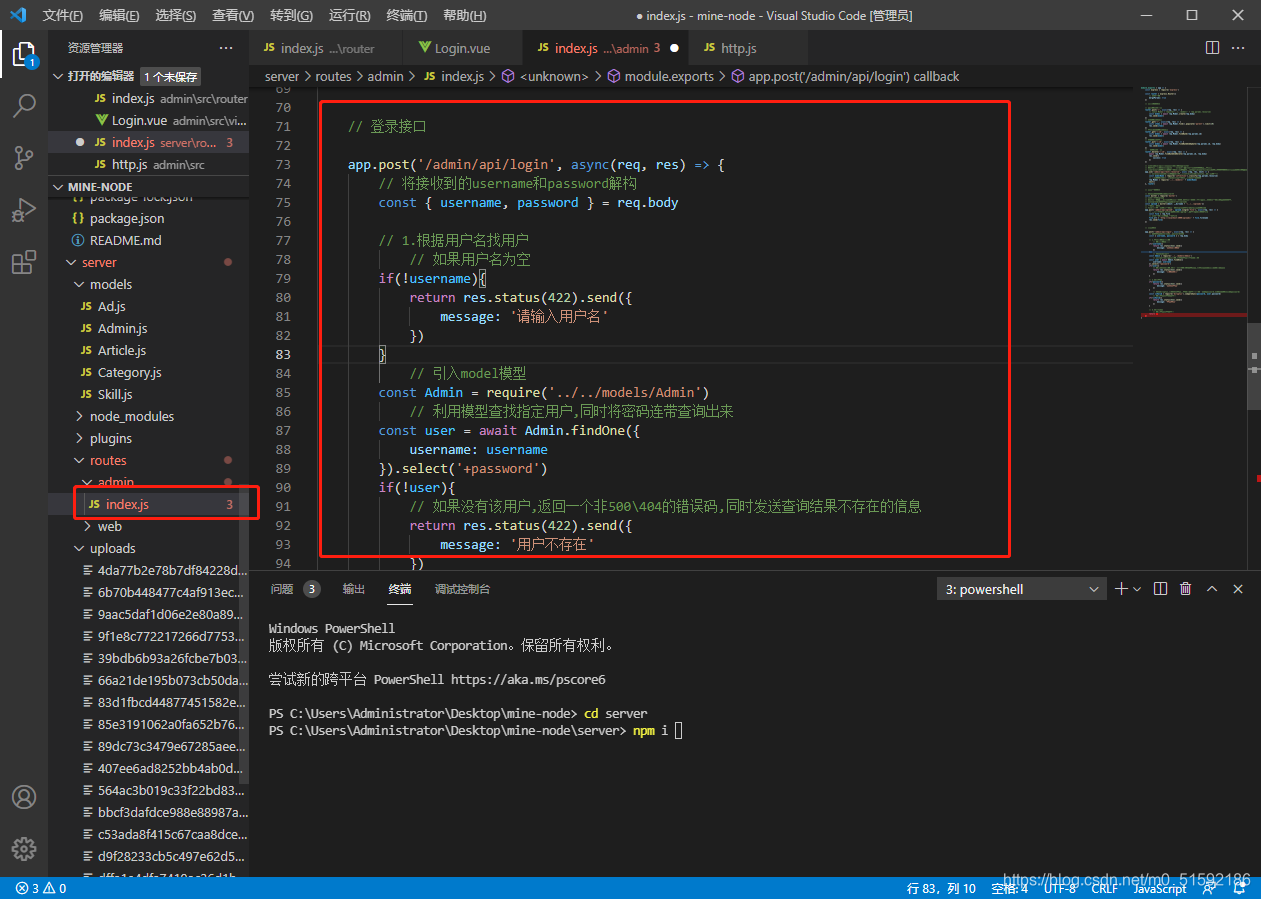Click JavaScript language mode in status bar
The image size is (1261, 899).
1159,888
